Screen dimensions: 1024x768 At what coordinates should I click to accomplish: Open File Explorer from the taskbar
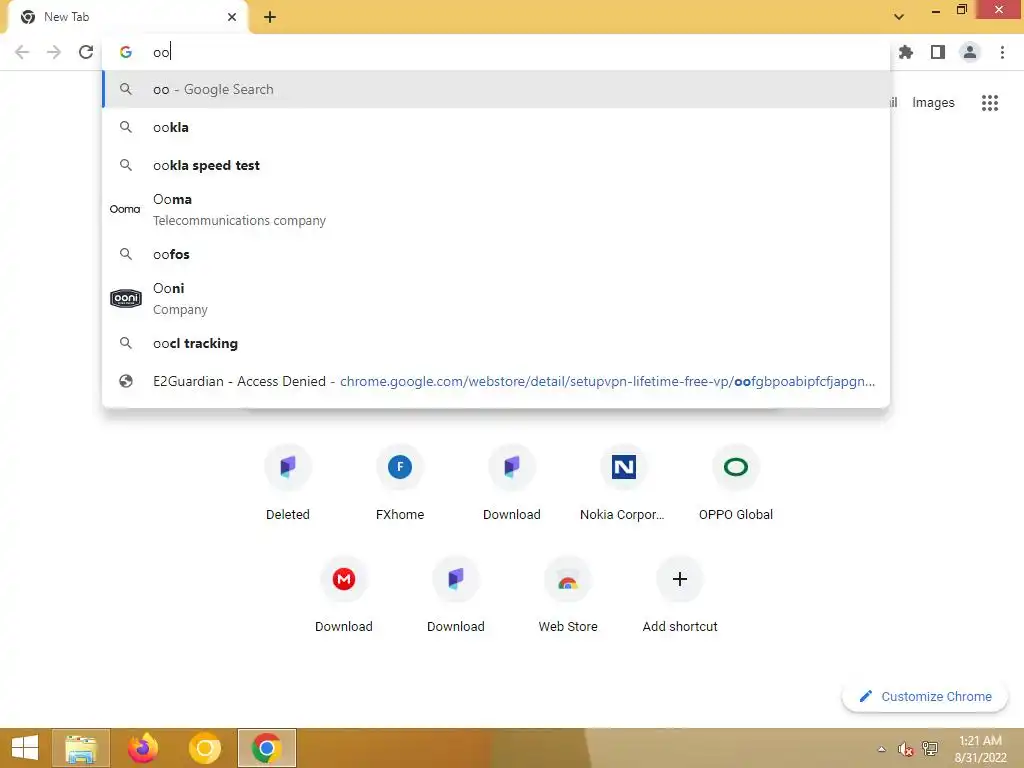click(80, 748)
